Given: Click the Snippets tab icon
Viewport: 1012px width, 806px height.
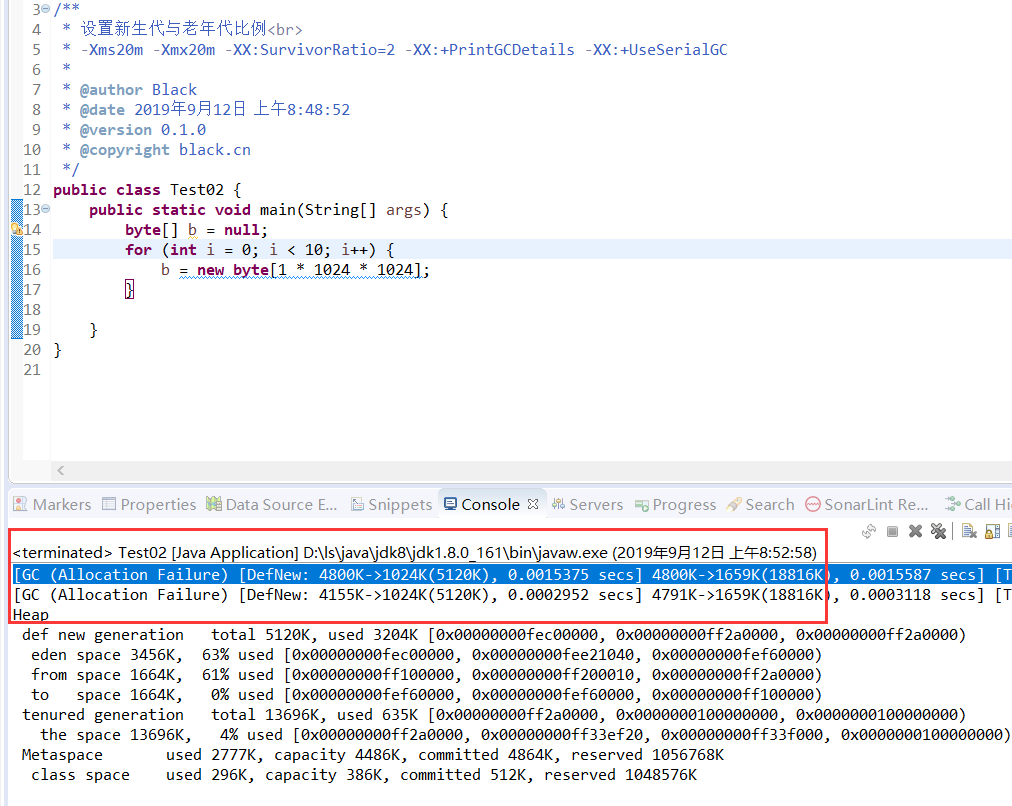Looking at the screenshot, I should (358, 504).
